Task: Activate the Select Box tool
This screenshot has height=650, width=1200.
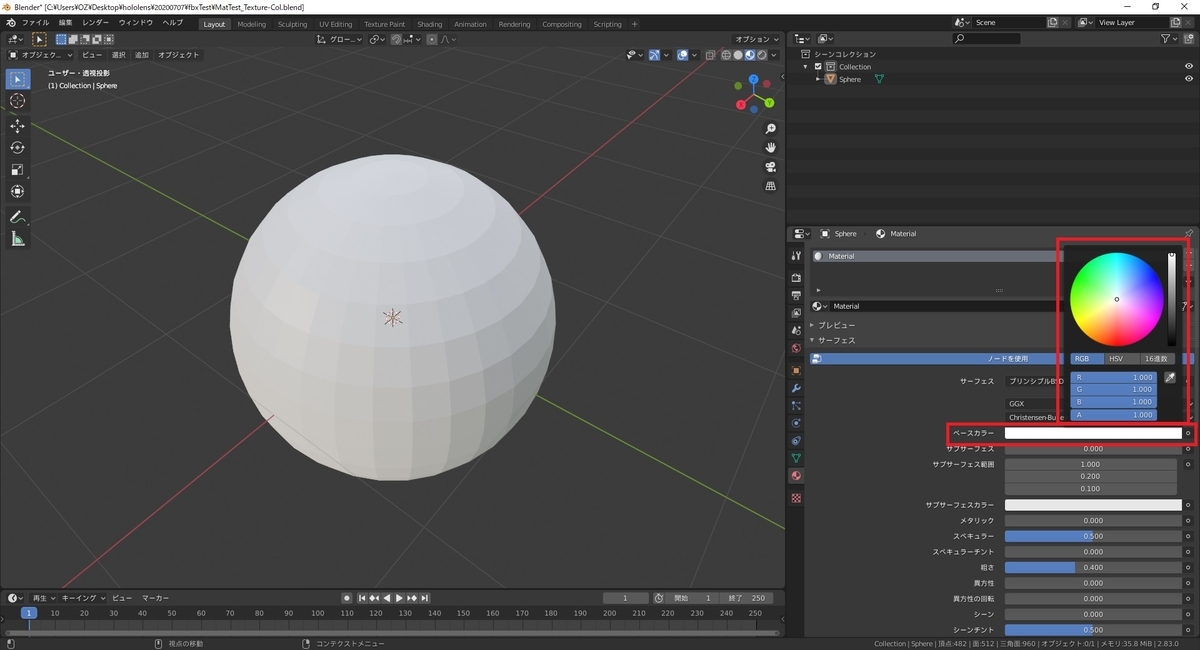Action: 17,79
